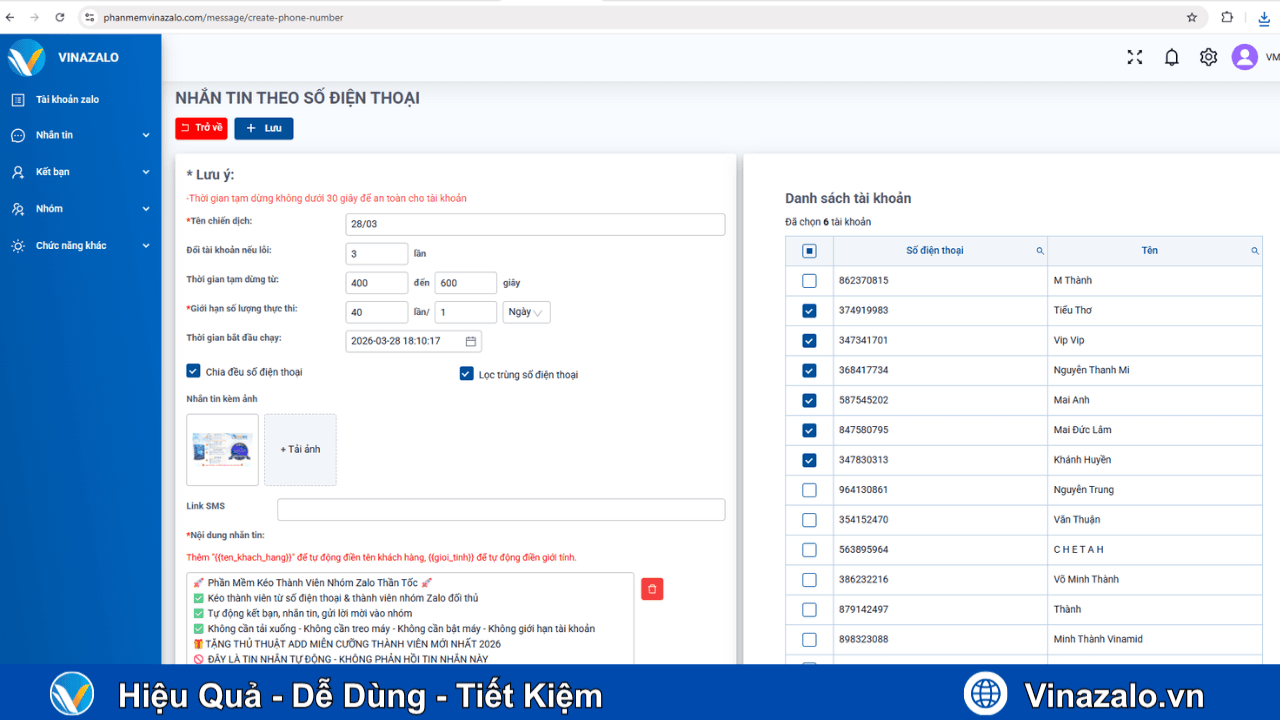Open the notification bell

point(1171,57)
